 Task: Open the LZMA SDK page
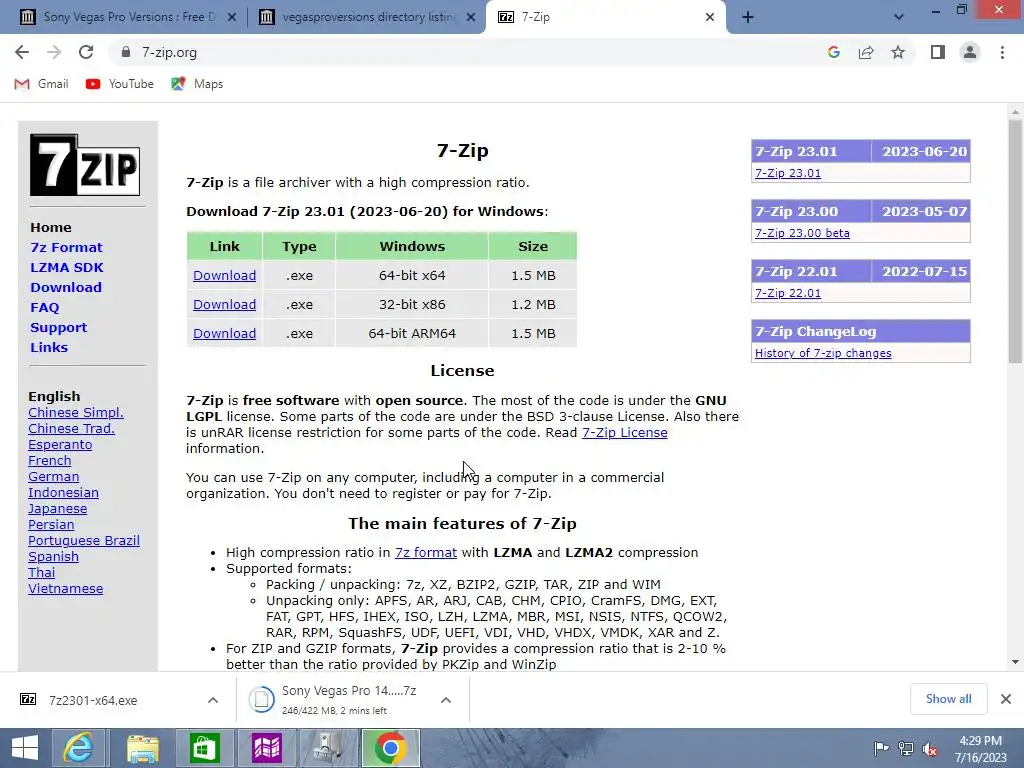(x=67, y=267)
